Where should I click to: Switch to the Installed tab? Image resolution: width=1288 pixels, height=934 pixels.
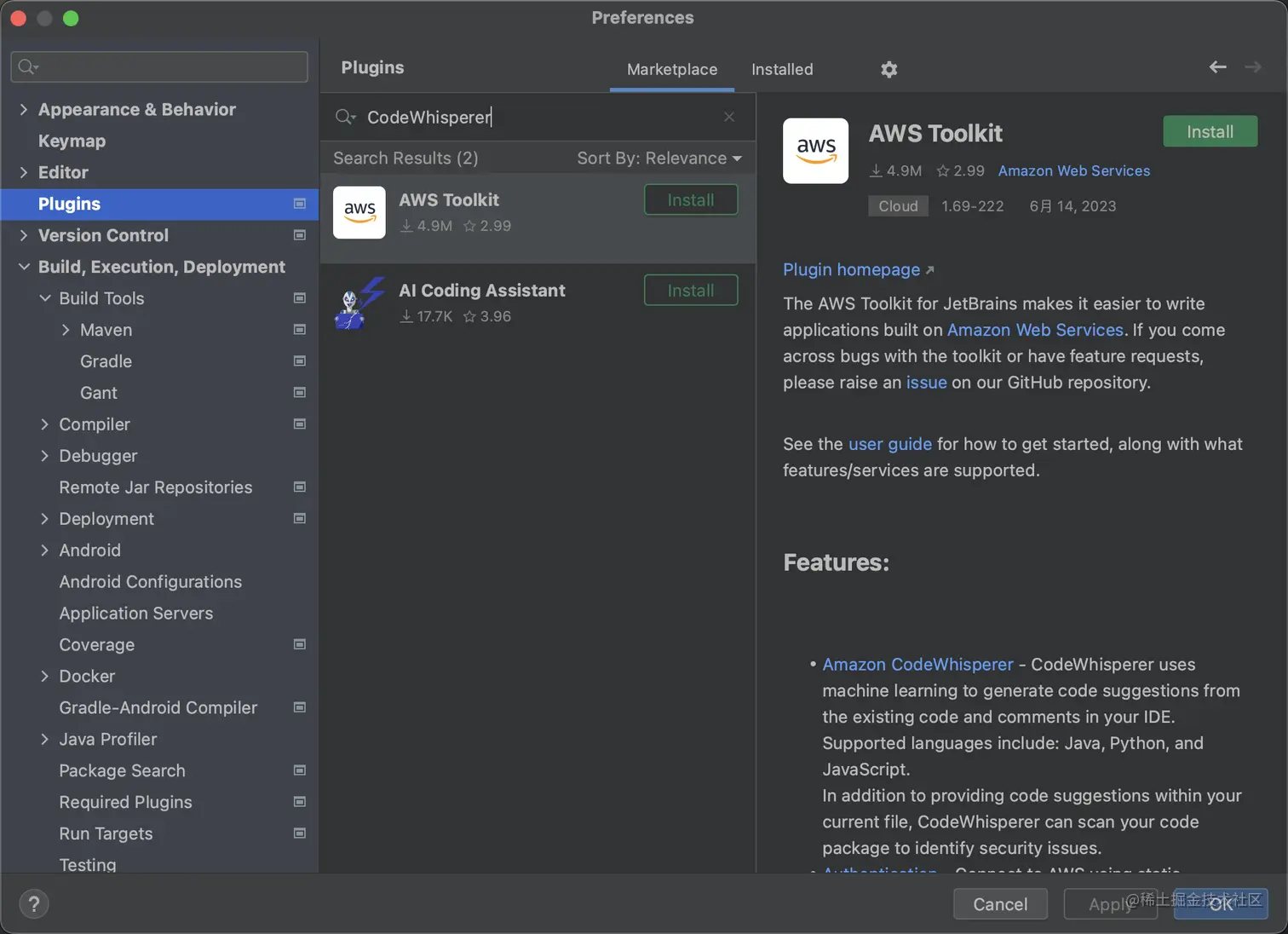[782, 70]
